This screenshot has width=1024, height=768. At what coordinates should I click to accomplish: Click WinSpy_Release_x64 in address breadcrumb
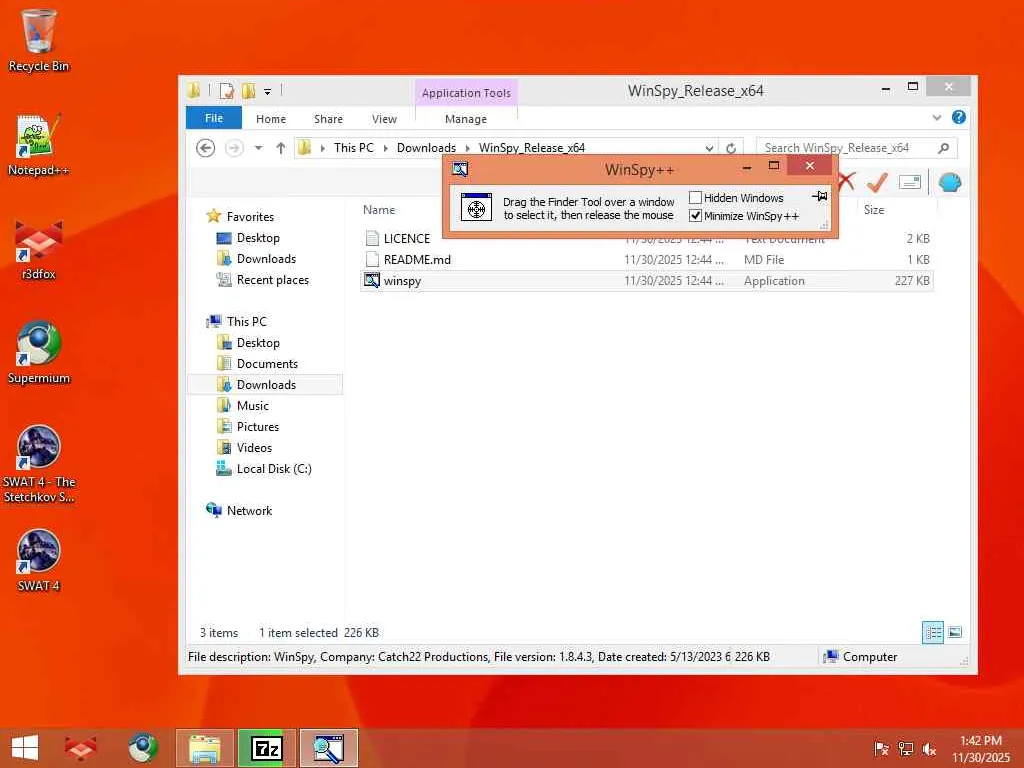click(532, 148)
